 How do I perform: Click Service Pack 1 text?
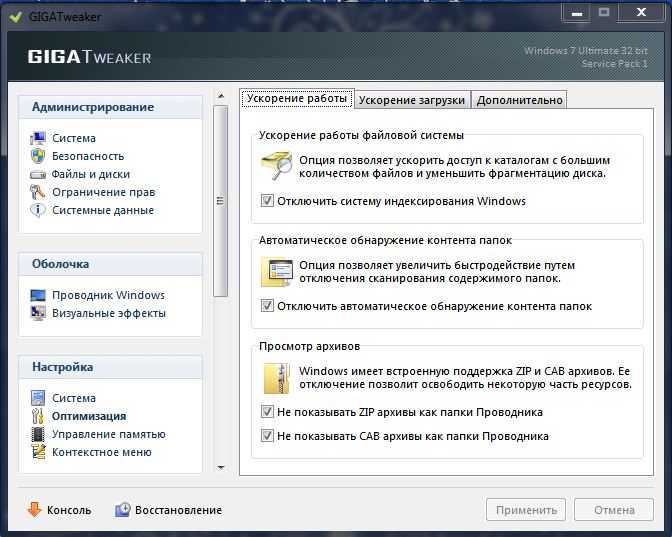coord(615,64)
